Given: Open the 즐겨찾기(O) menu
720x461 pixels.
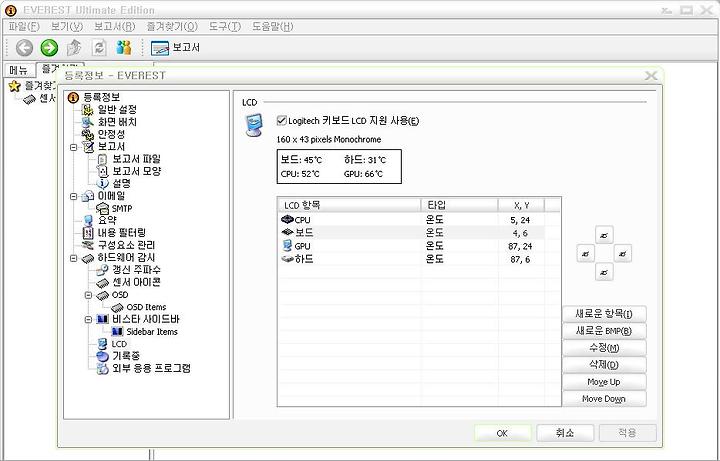Looking at the screenshot, I should 172,27.
